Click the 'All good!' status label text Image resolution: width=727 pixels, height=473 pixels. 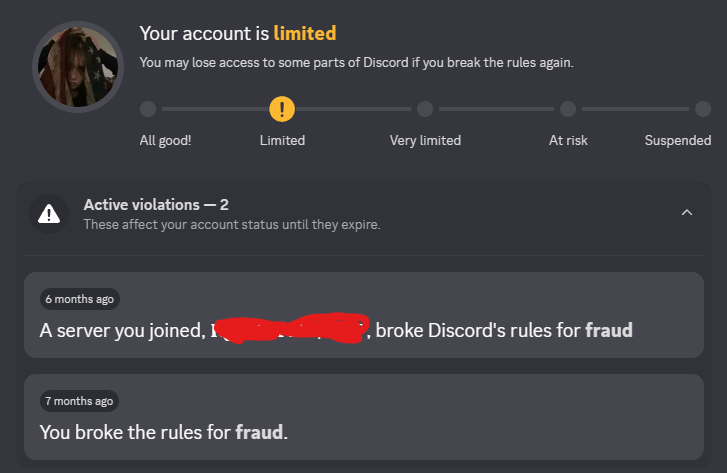[165, 140]
